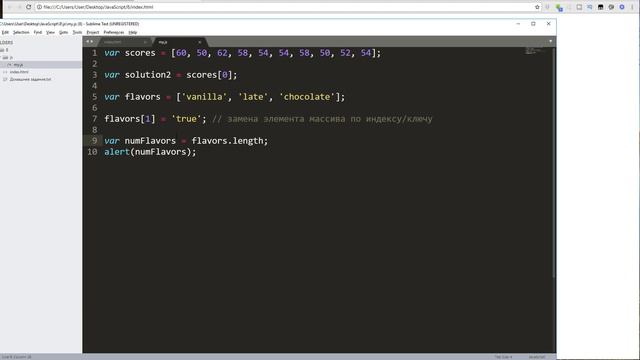Viewport: 640px width, 360px height.
Task: Click the JavaScript syntax selector in the status bar
Action: (x=537, y=357)
